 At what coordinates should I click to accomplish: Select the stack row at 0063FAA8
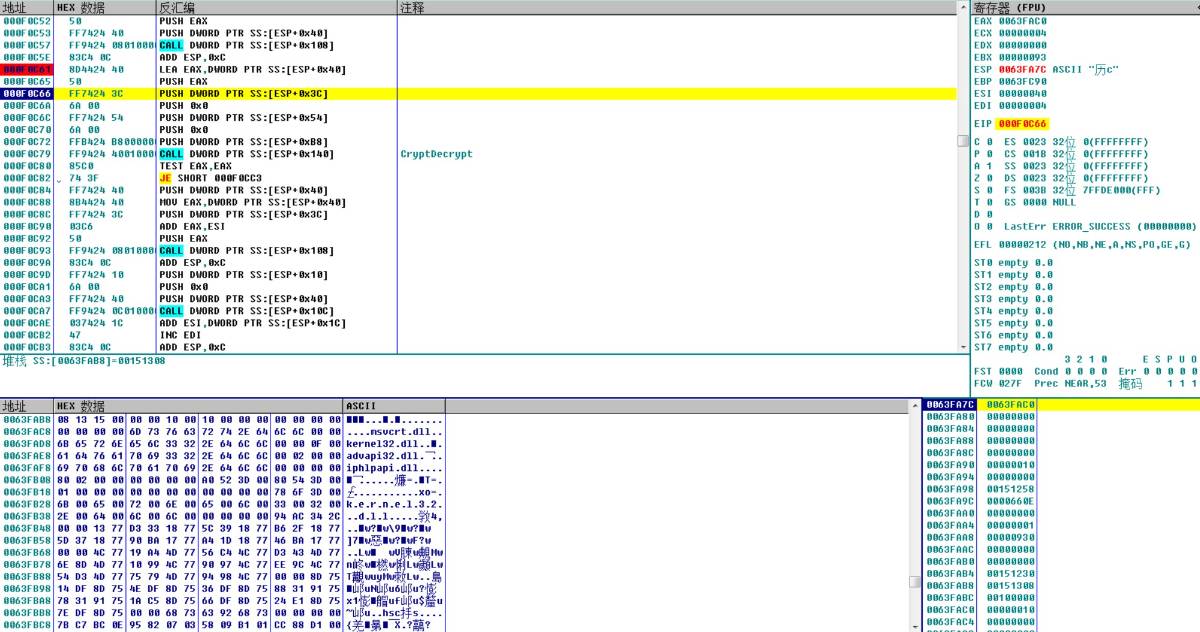click(1061, 537)
